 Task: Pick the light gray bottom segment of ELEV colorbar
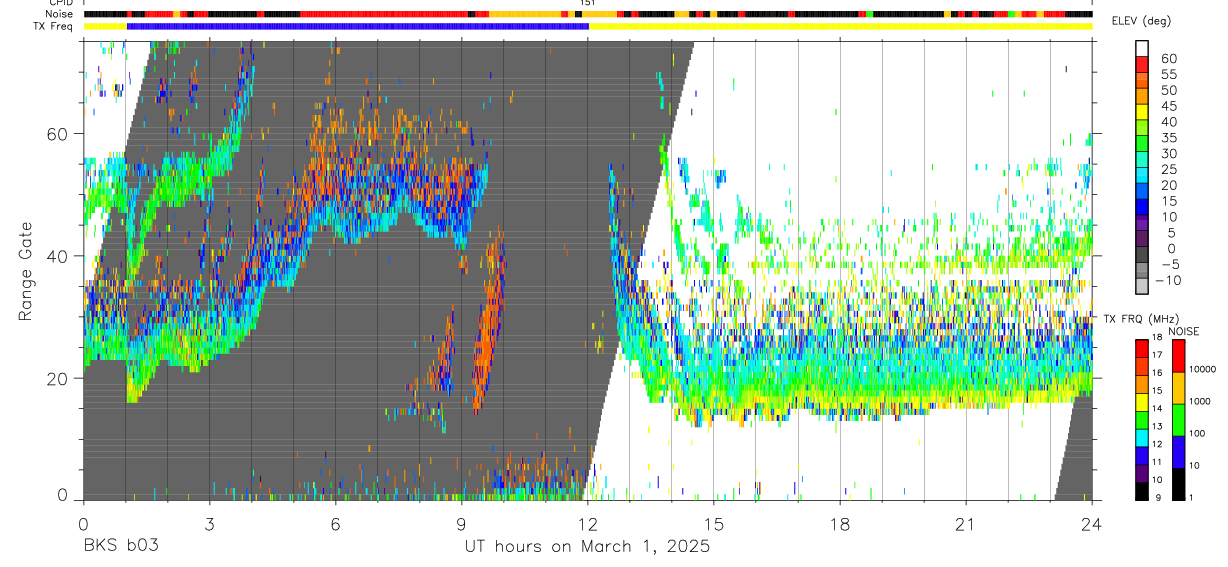pos(1142,285)
